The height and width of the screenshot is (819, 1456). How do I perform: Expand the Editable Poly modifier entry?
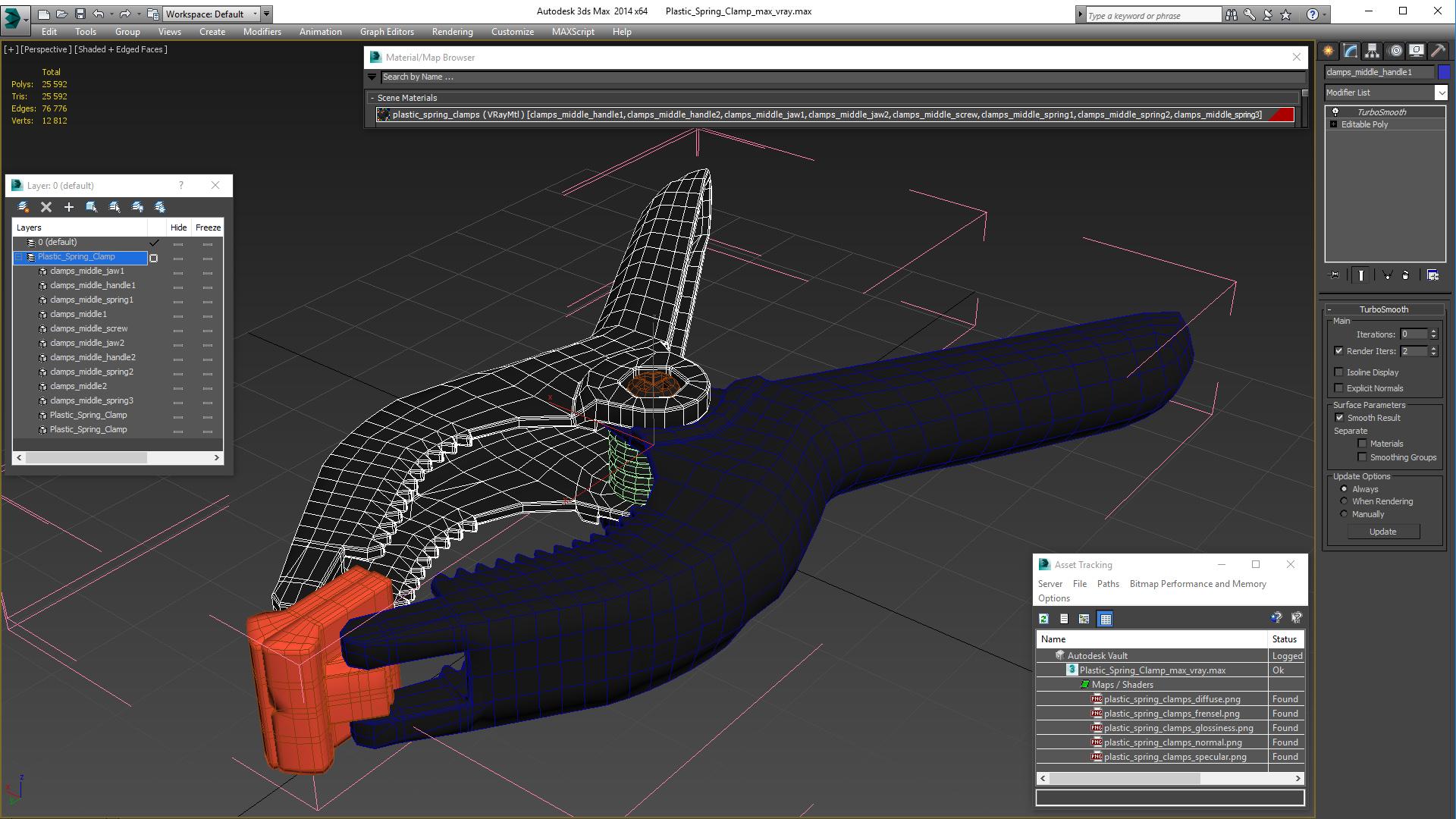(1334, 124)
